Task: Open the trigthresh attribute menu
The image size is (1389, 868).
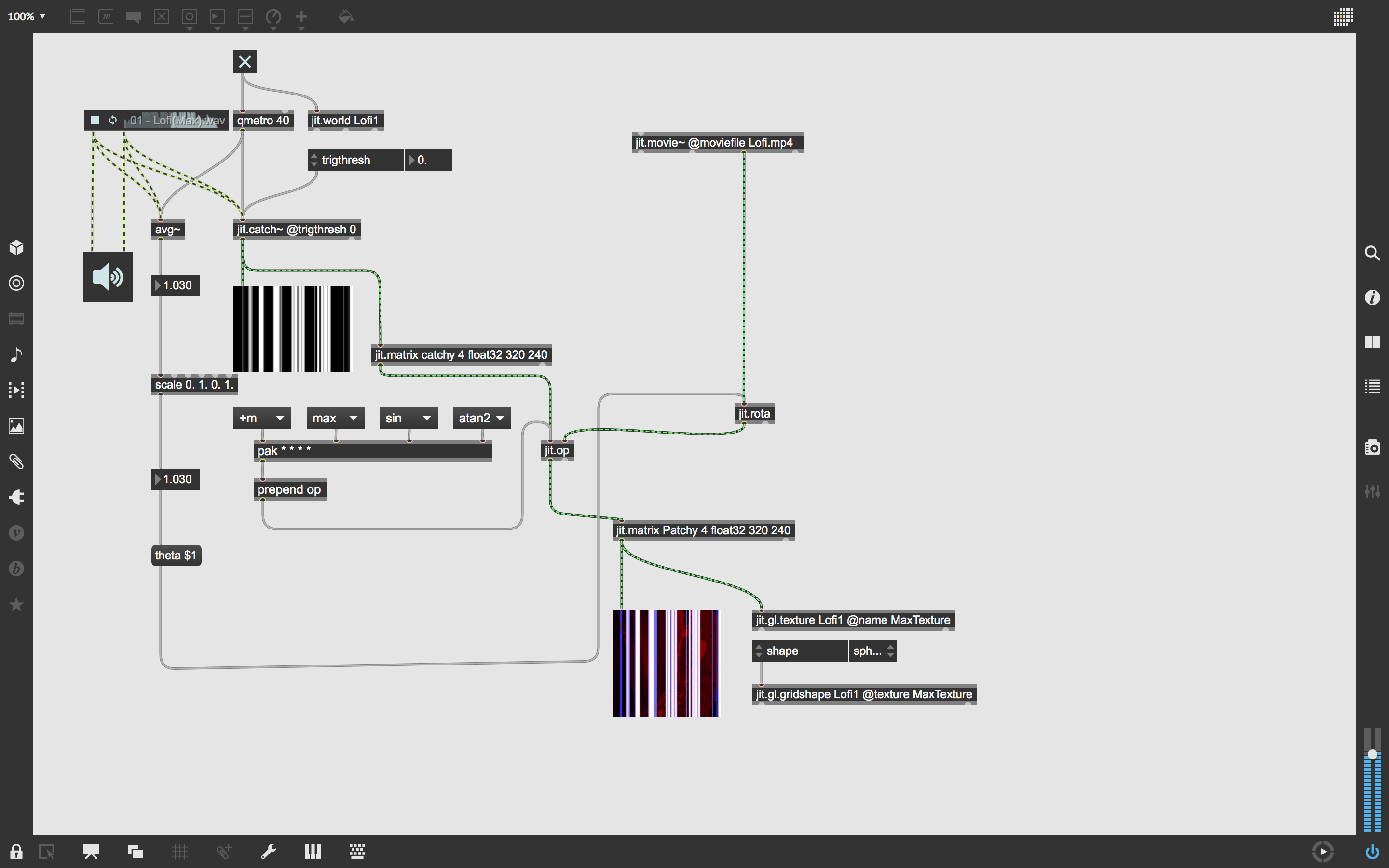Action: 356,160
